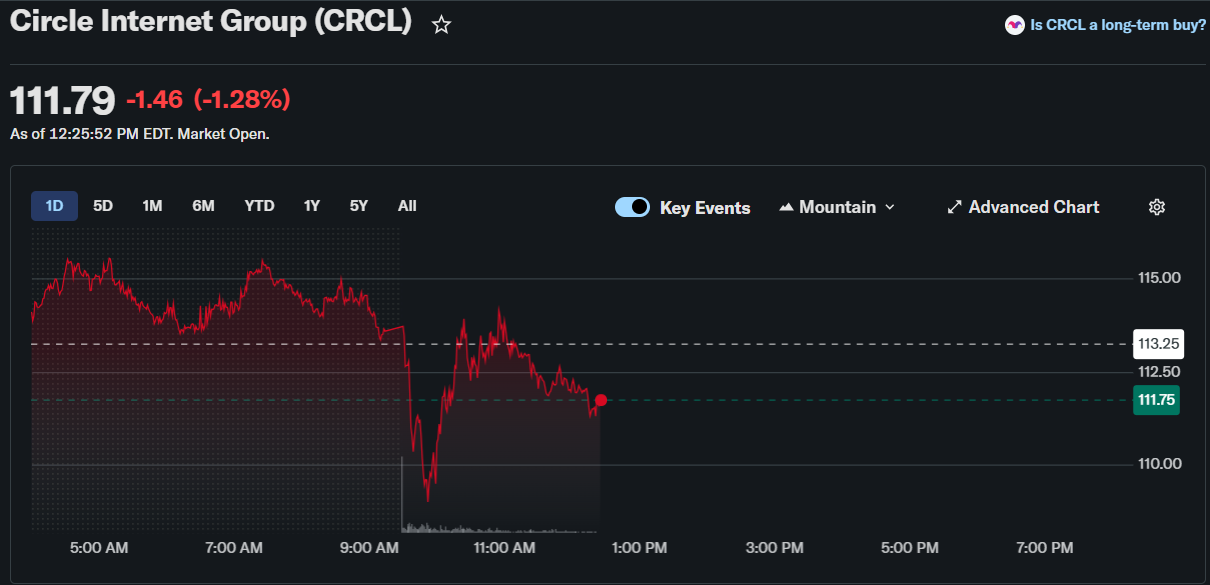Click the mountain chart type icon
The width and height of the screenshot is (1210, 585).
click(786, 207)
